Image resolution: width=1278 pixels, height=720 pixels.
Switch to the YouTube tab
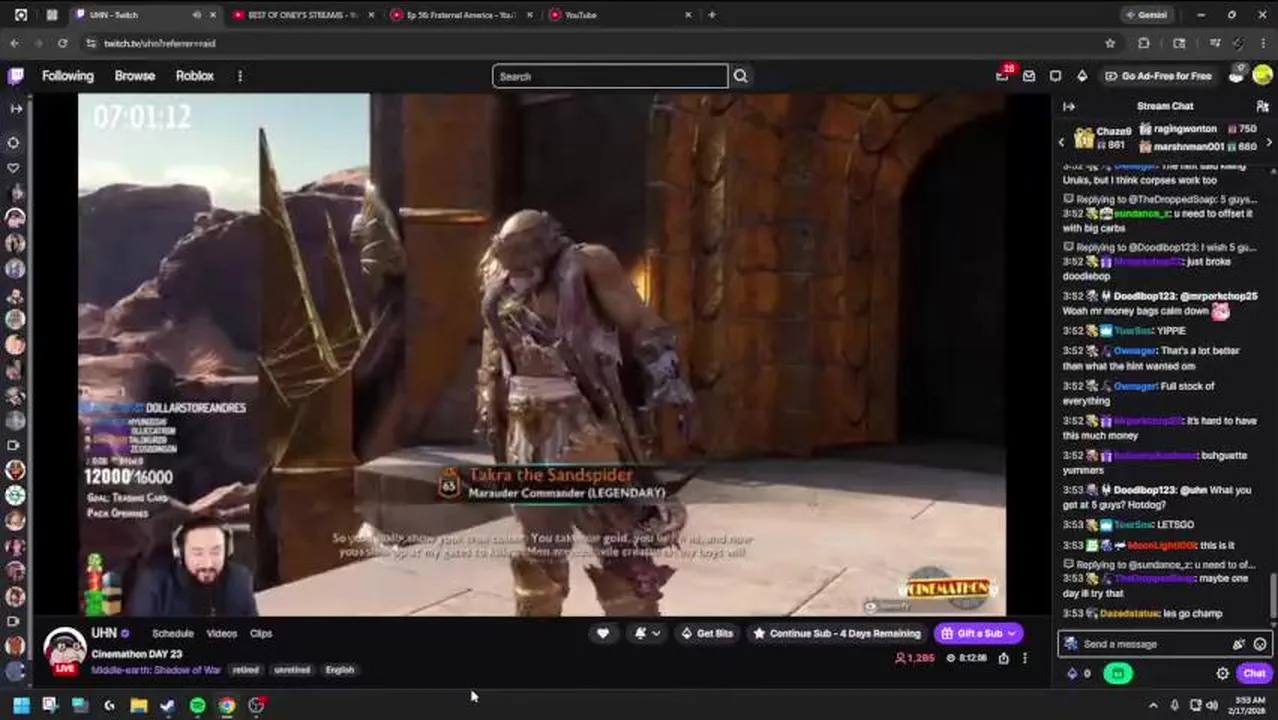point(619,15)
